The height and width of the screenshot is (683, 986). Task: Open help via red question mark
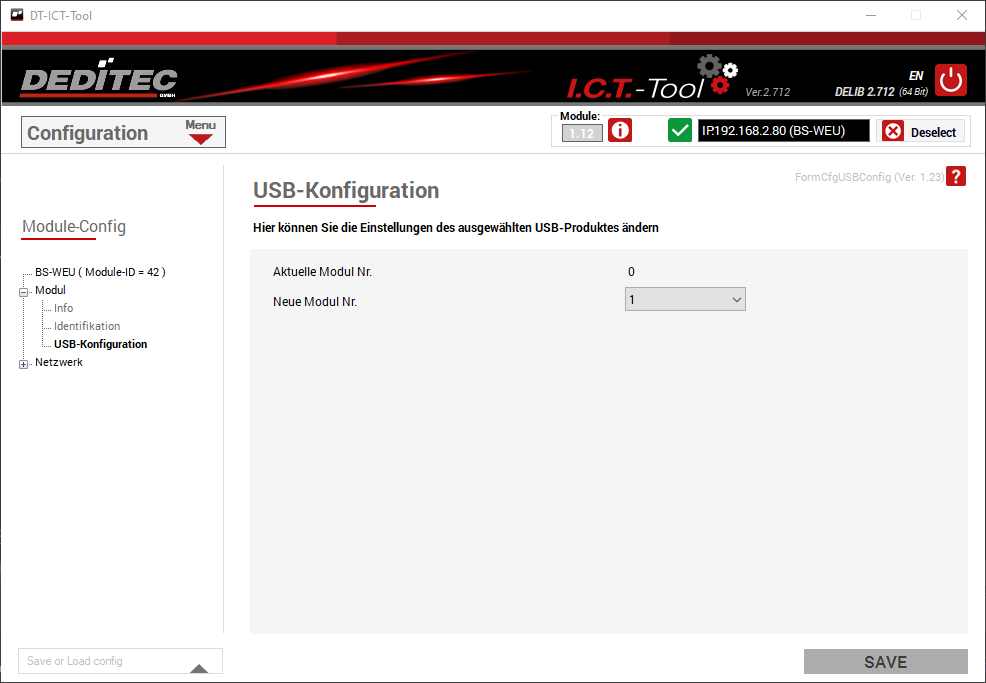[956, 177]
